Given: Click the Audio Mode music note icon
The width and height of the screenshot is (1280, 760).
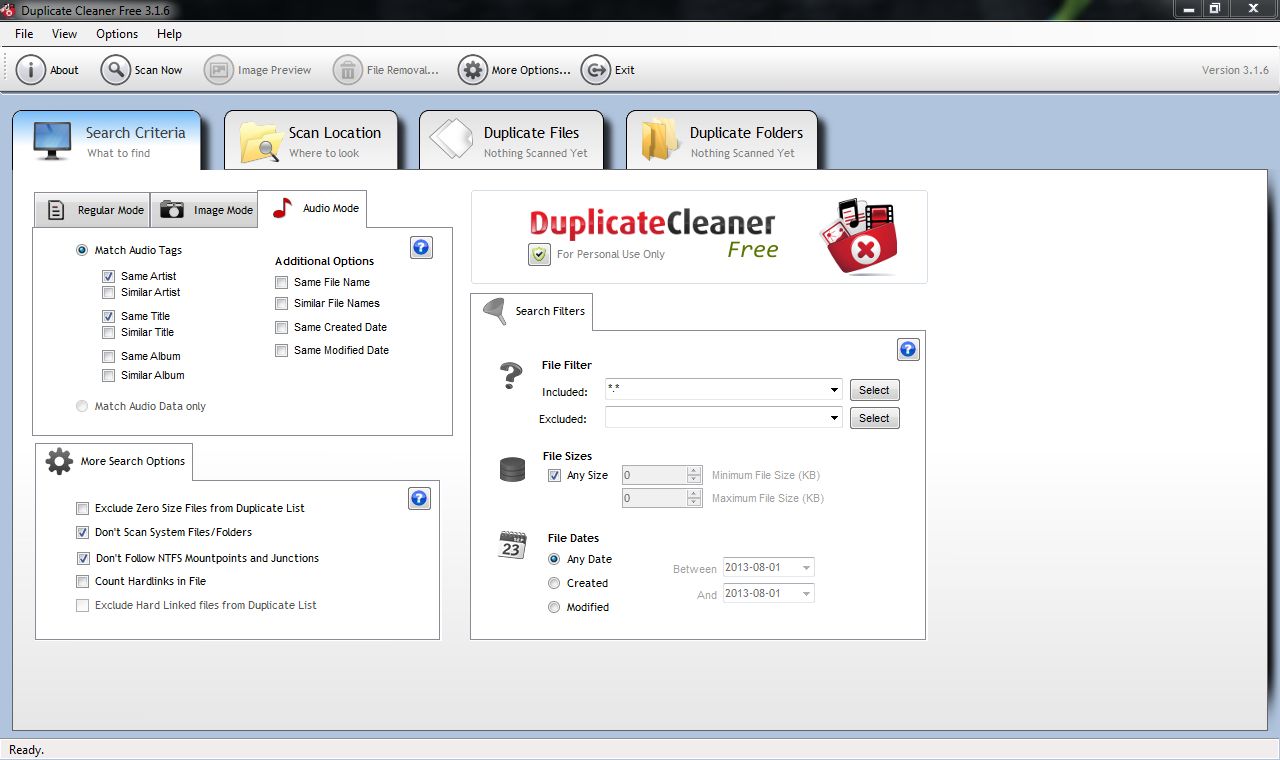Looking at the screenshot, I should 283,208.
